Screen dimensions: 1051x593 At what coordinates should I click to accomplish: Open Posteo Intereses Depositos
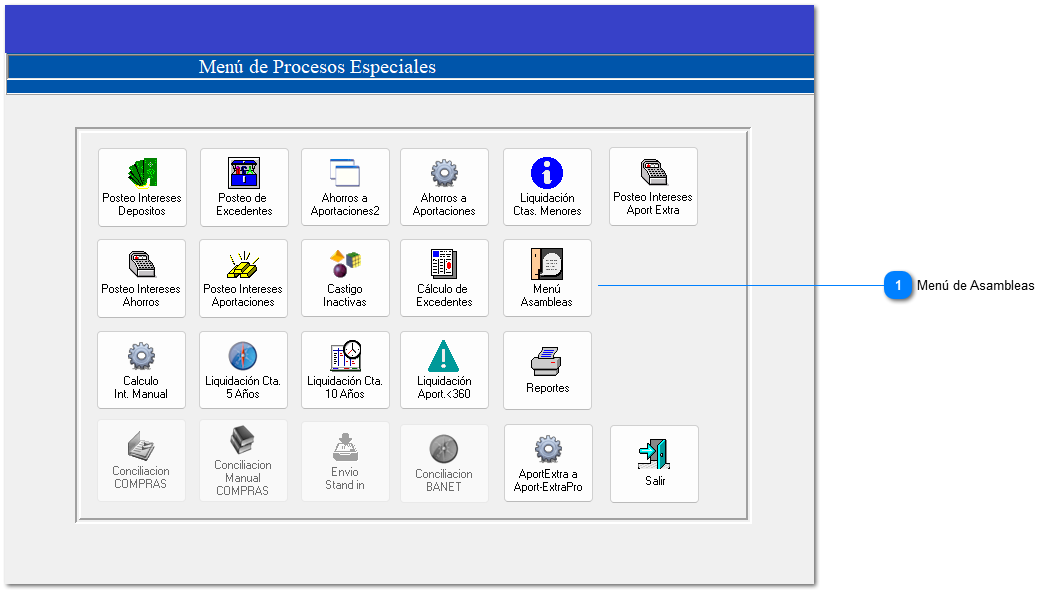(x=142, y=187)
